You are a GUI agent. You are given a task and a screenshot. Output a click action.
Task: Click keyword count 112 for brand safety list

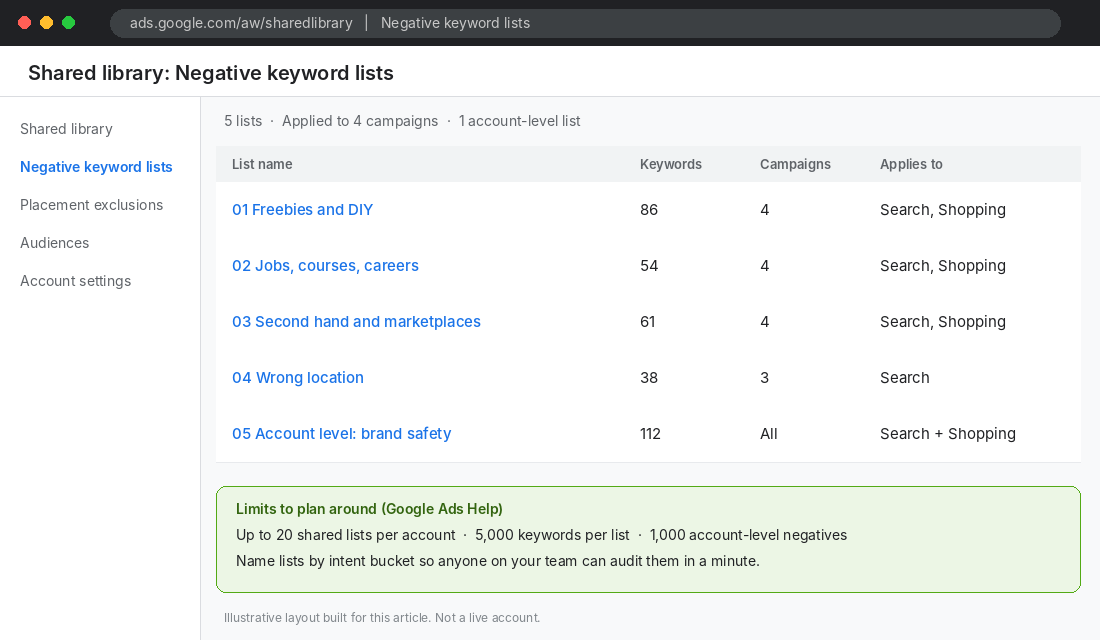pyautogui.click(x=650, y=434)
